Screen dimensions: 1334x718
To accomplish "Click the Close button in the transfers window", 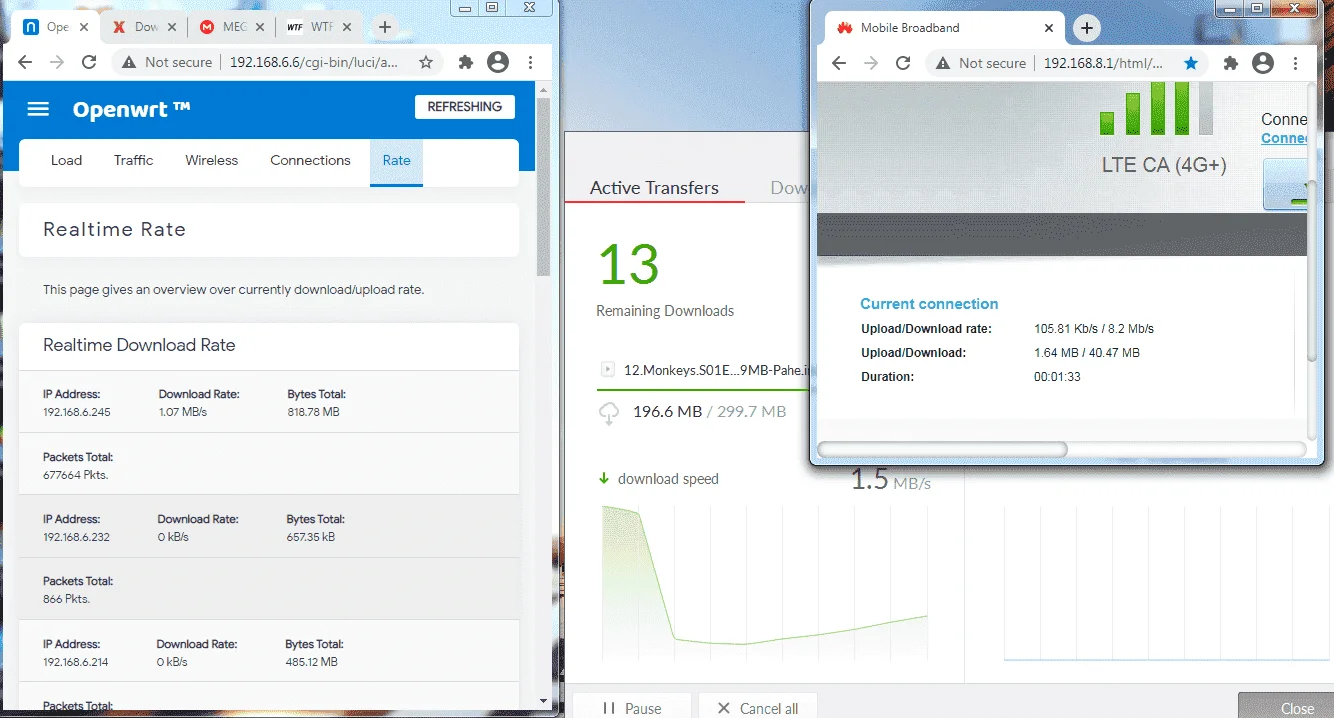I will click(x=1286, y=706).
